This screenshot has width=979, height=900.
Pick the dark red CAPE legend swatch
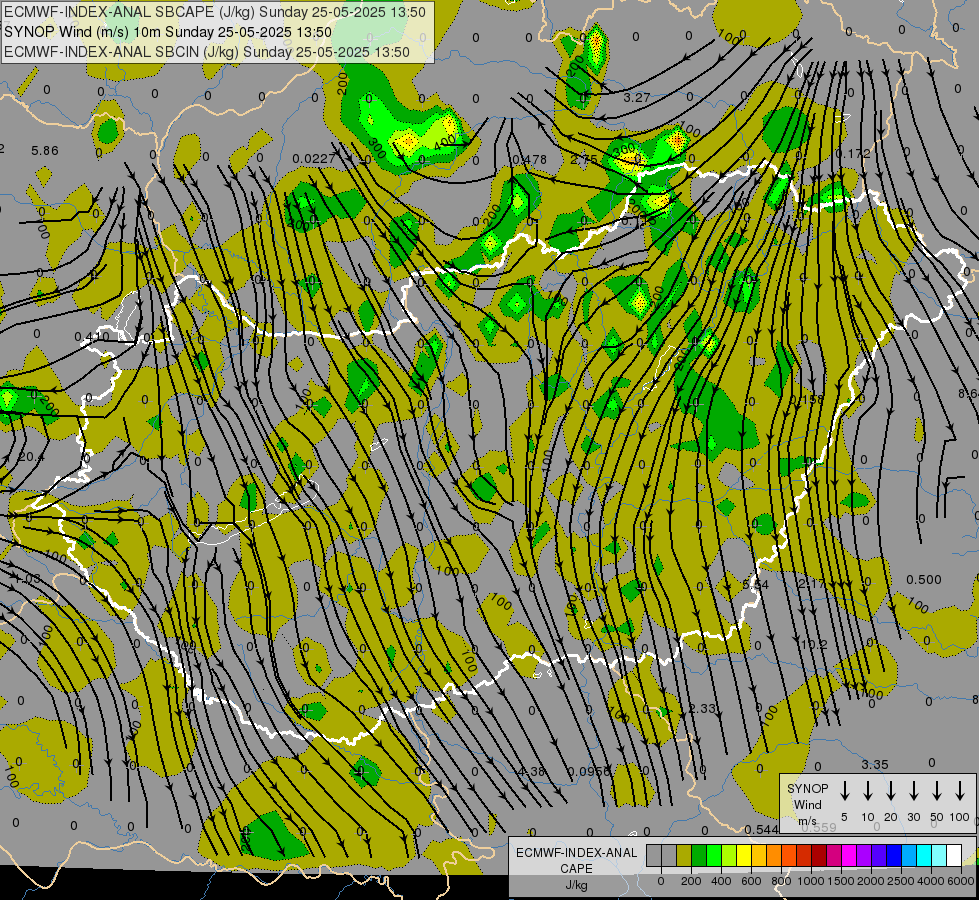819,856
